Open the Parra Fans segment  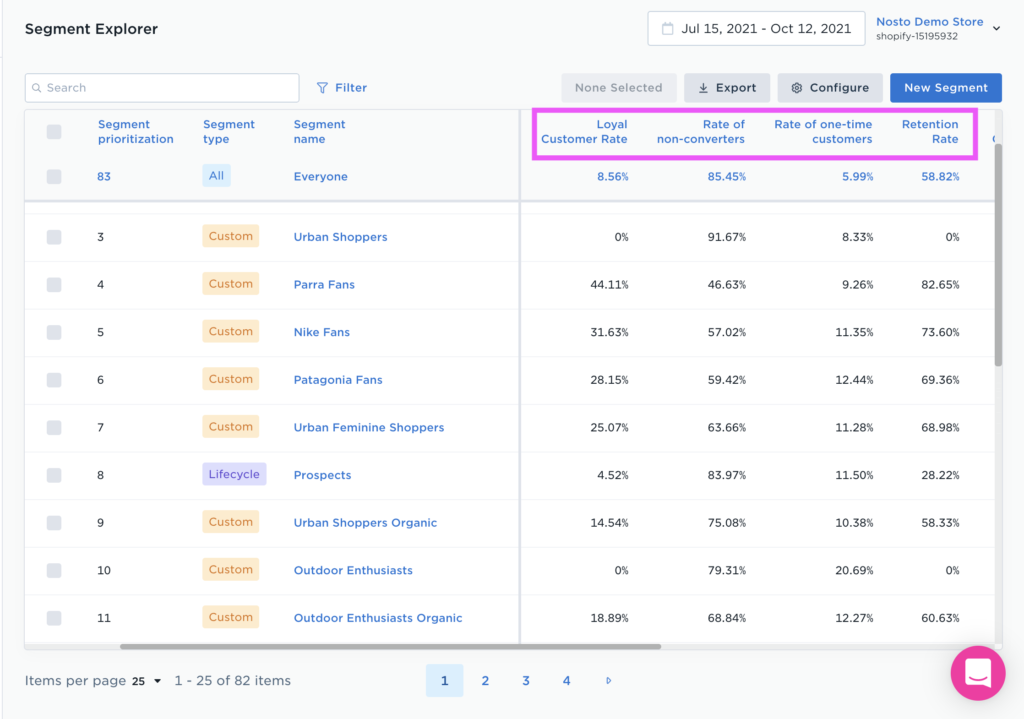click(x=324, y=285)
